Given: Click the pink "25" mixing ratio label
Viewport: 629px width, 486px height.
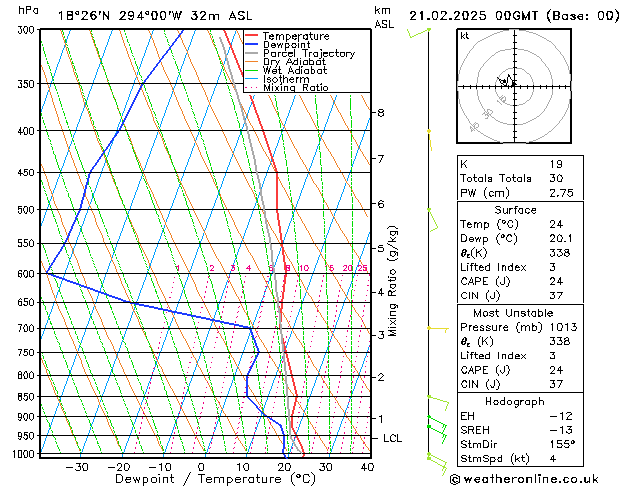Looking at the screenshot, I should (x=362, y=268).
